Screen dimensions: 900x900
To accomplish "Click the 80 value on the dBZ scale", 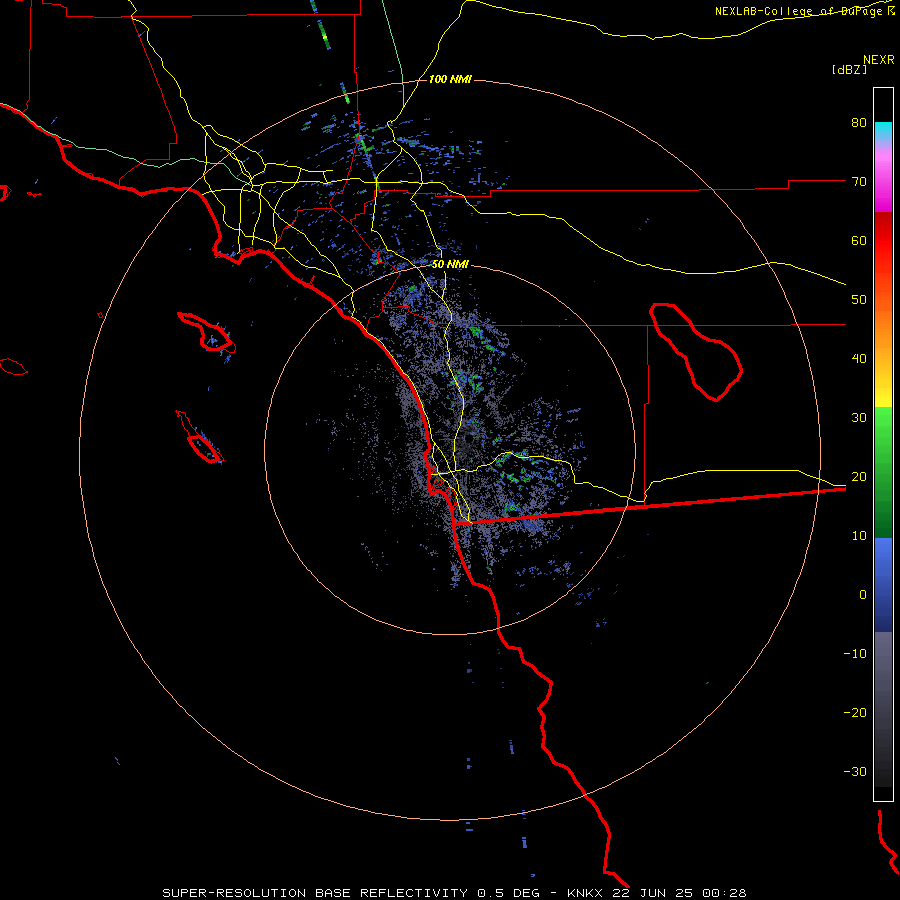I will coord(859,123).
